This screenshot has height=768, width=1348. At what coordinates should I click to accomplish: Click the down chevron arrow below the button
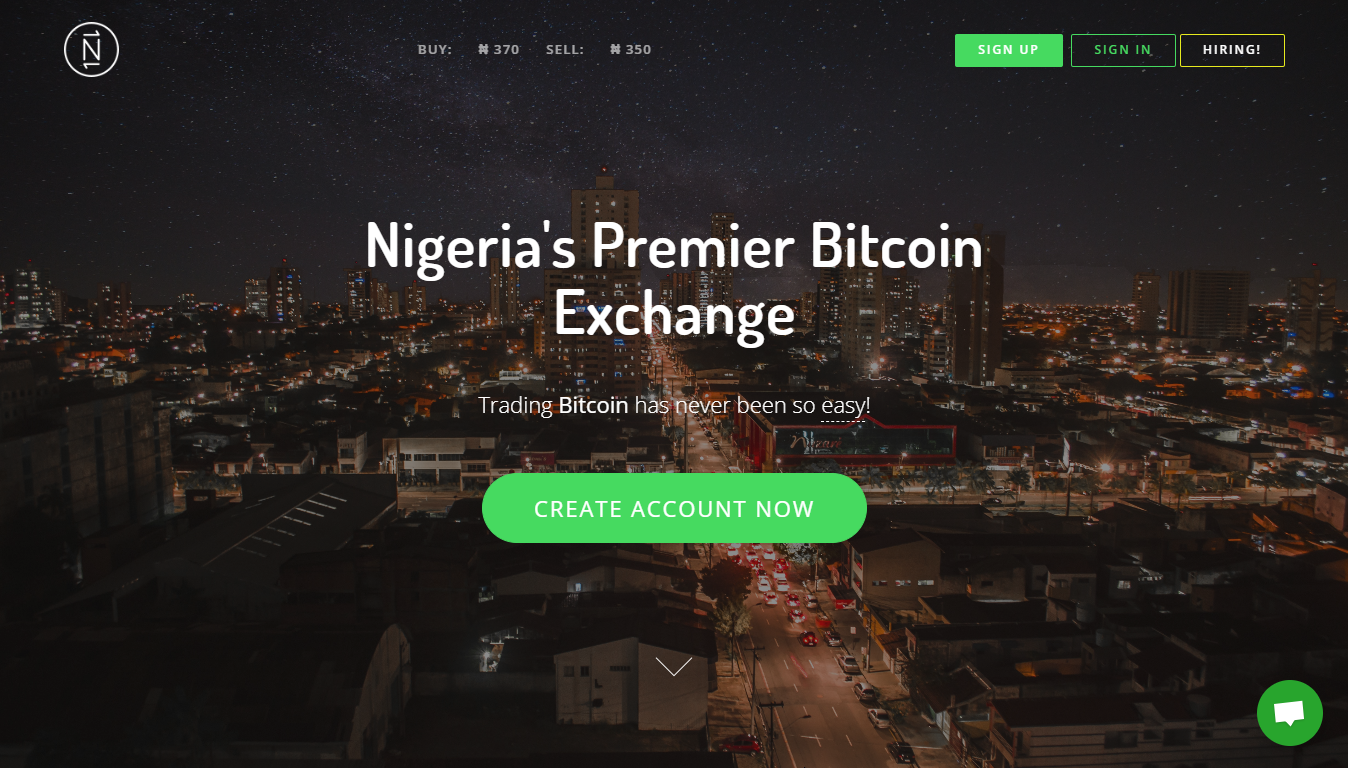pyautogui.click(x=674, y=666)
